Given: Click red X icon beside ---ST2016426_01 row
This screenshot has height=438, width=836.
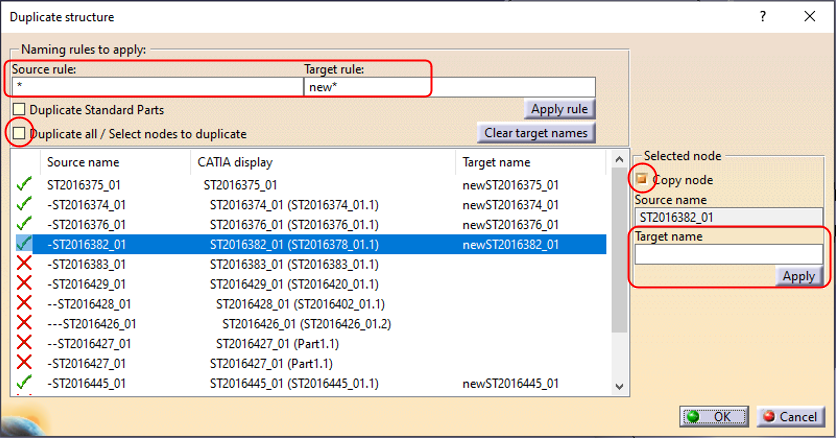Looking at the screenshot, I should 25,323.
